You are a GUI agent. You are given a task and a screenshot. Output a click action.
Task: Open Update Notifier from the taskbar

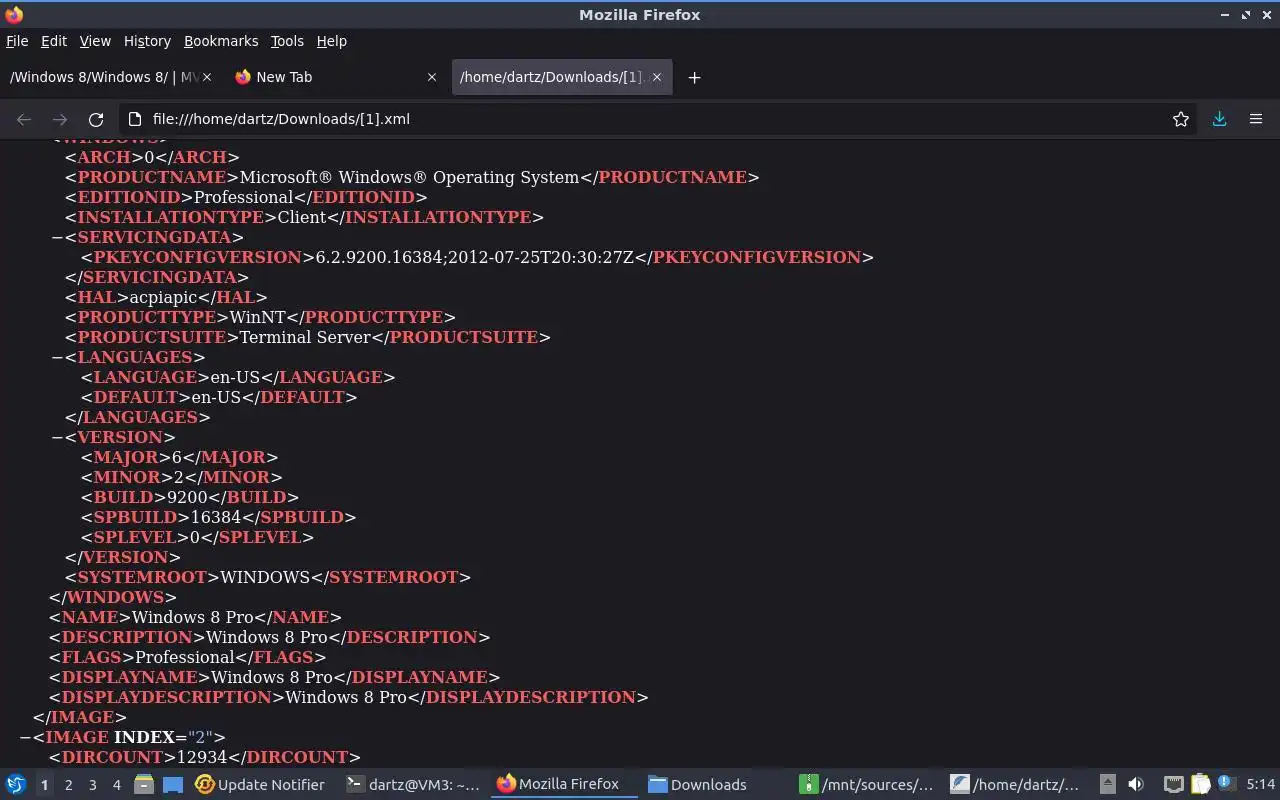pos(260,785)
